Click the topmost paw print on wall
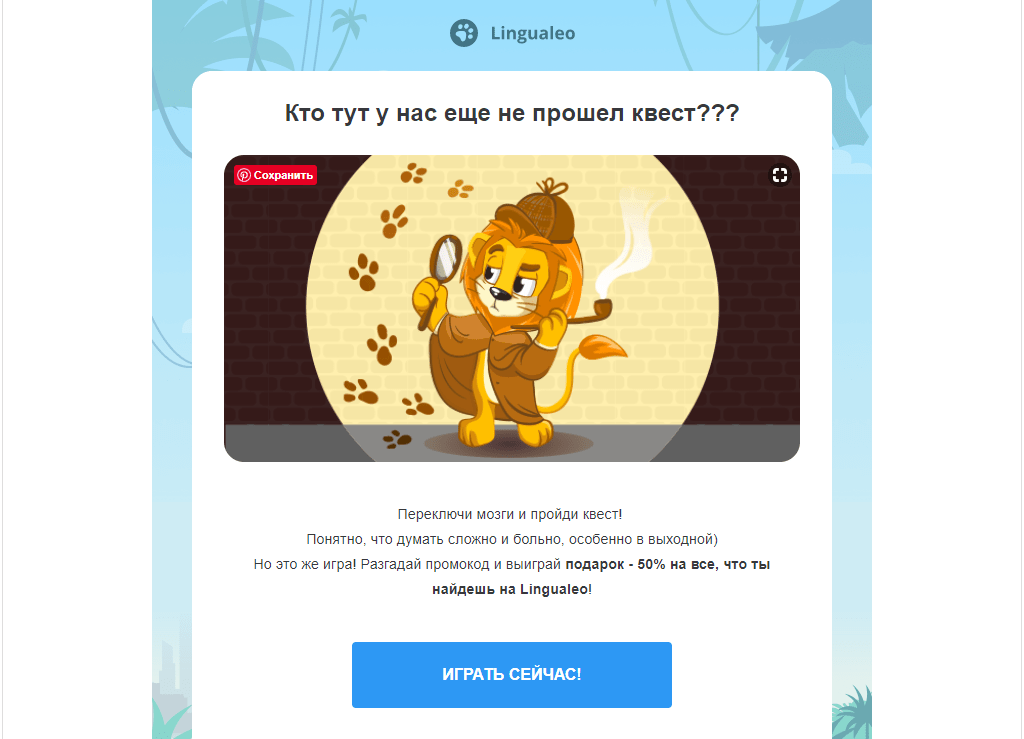The height and width of the screenshot is (739, 1024). click(413, 173)
